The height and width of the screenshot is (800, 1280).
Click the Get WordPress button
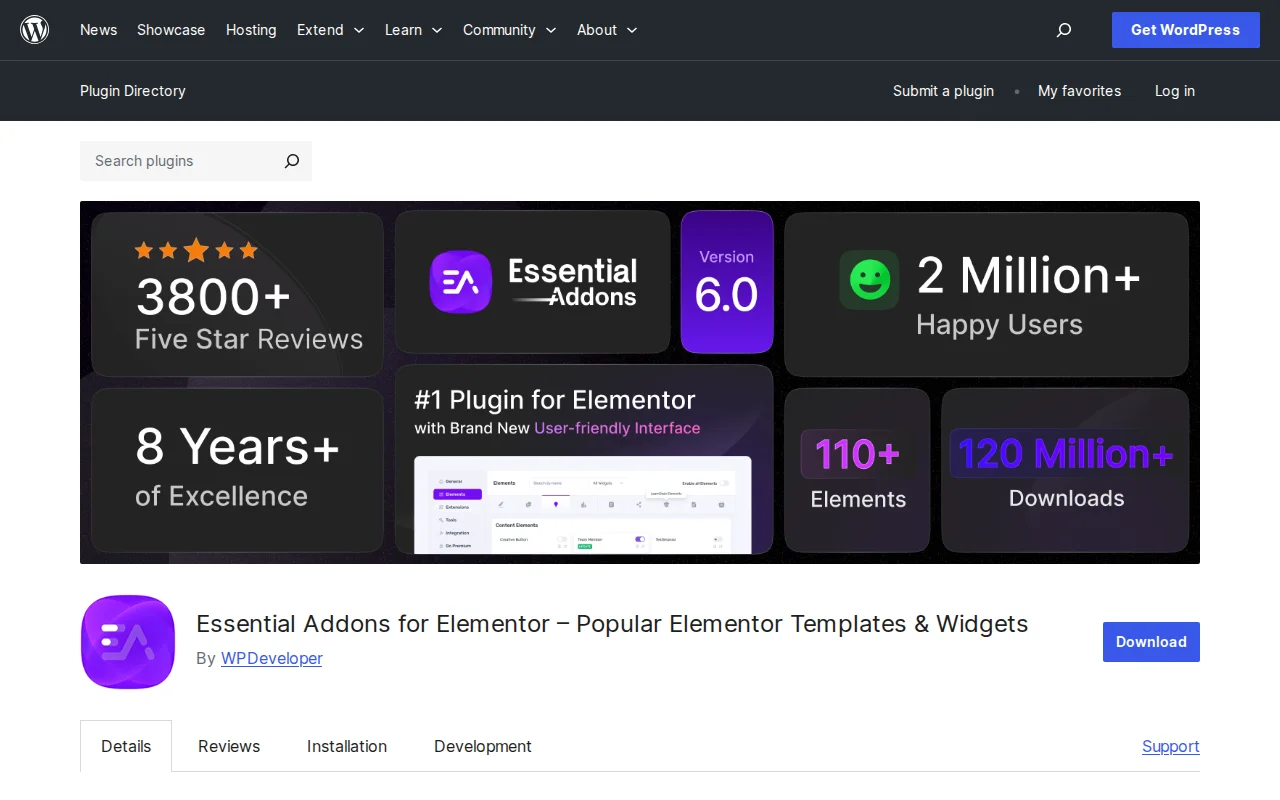[x=1185, y=30]
